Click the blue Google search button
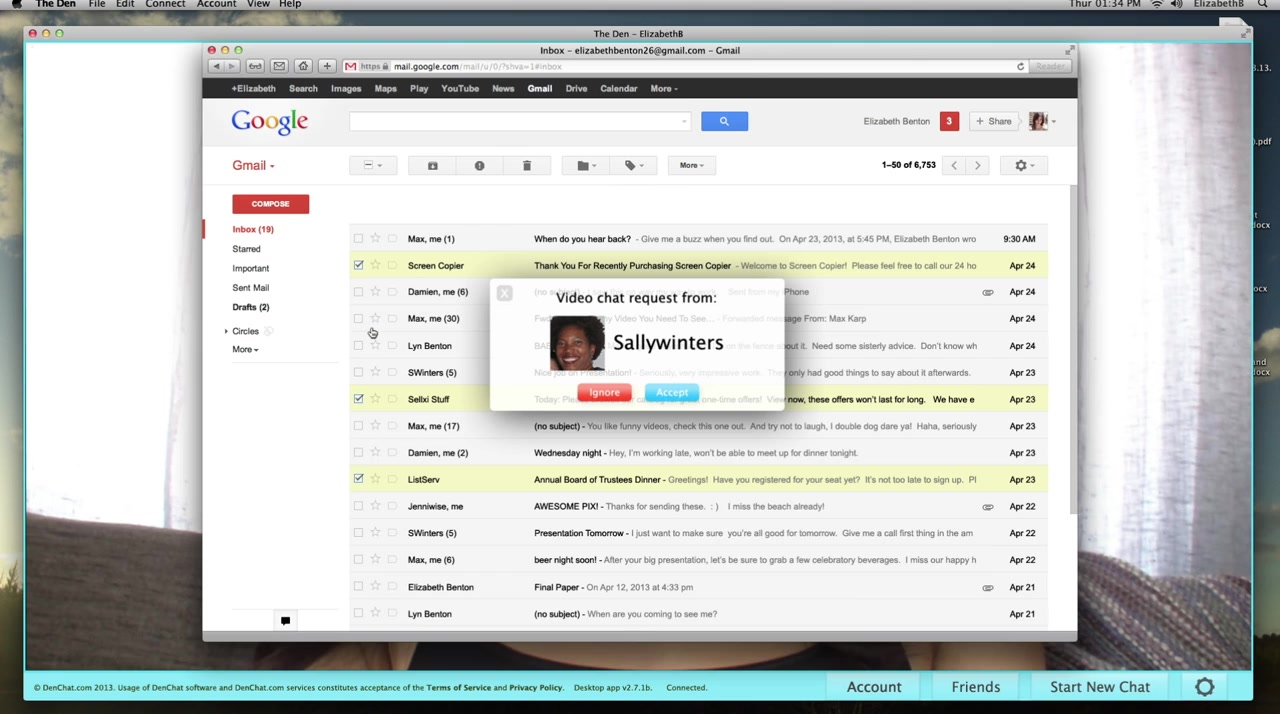The image size is (1280, 714). 724,122
